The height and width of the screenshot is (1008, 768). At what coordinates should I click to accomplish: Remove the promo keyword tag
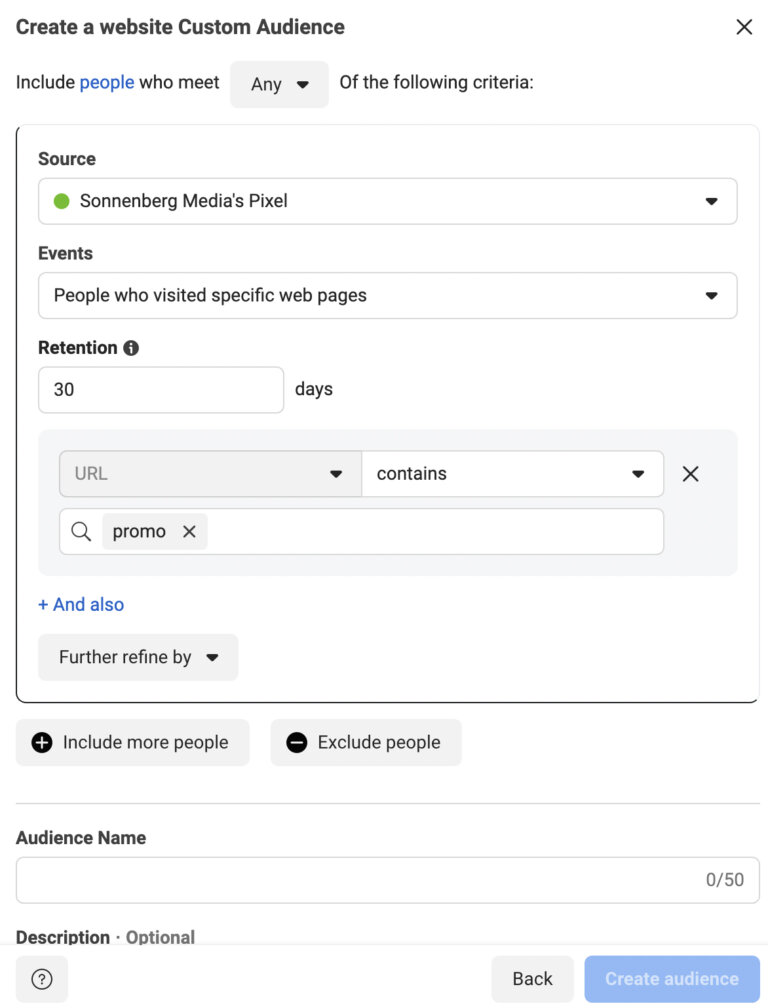tap(188, 531)
